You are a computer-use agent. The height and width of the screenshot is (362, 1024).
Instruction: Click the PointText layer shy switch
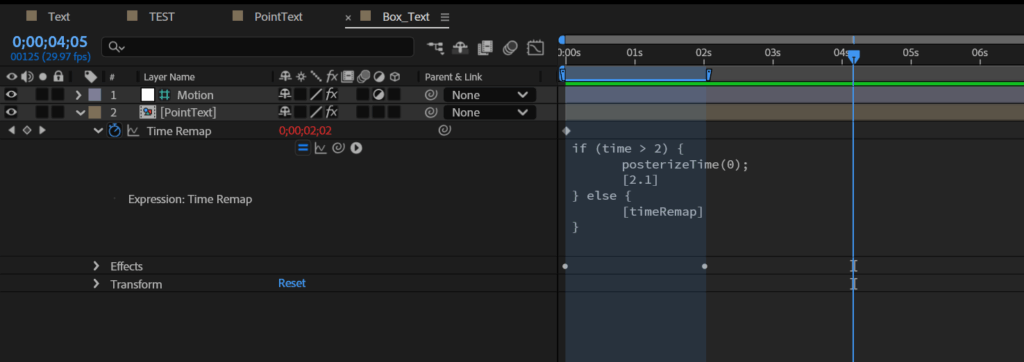click(284, 112)
